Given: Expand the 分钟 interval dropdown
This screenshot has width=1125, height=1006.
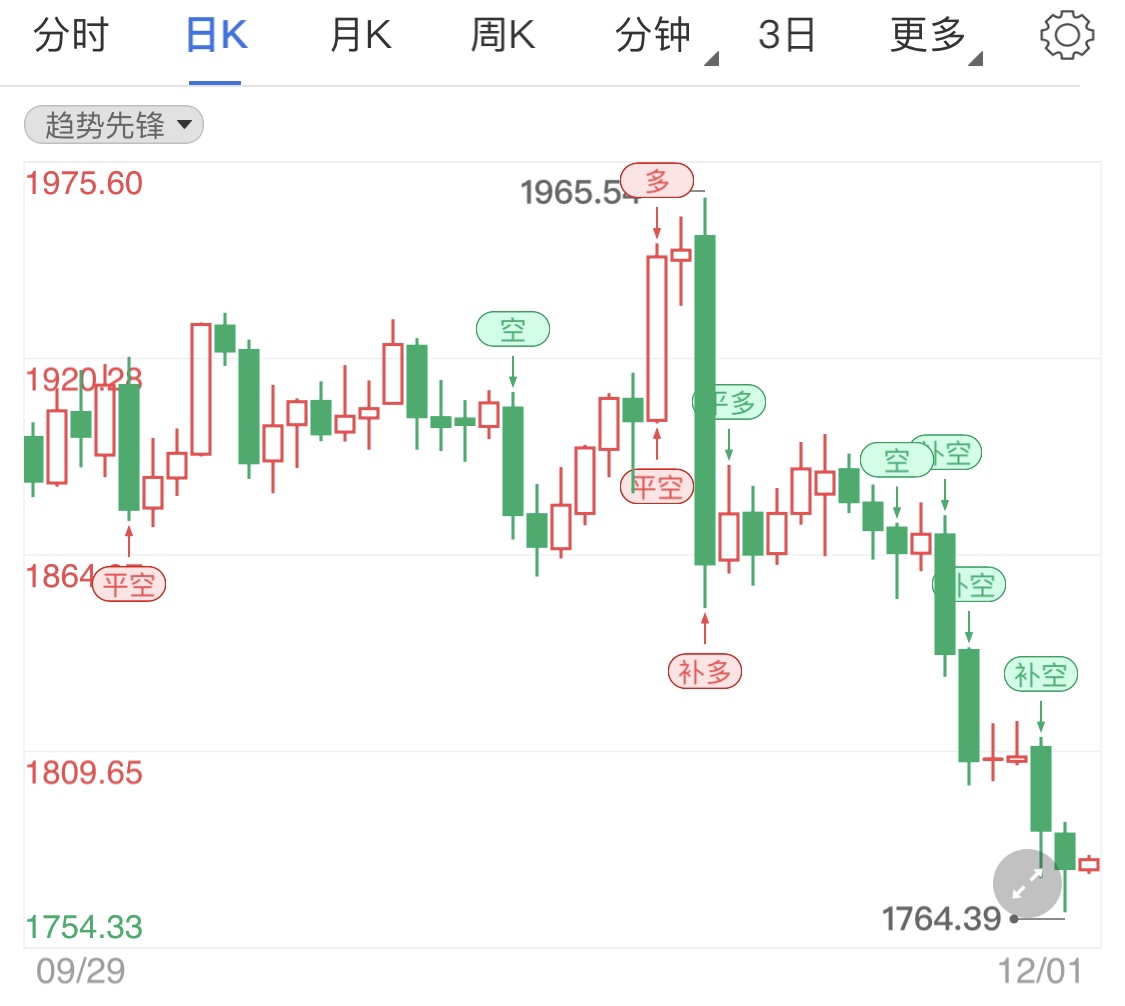Looking at the screenshot, I should click(x=655, y=33).
